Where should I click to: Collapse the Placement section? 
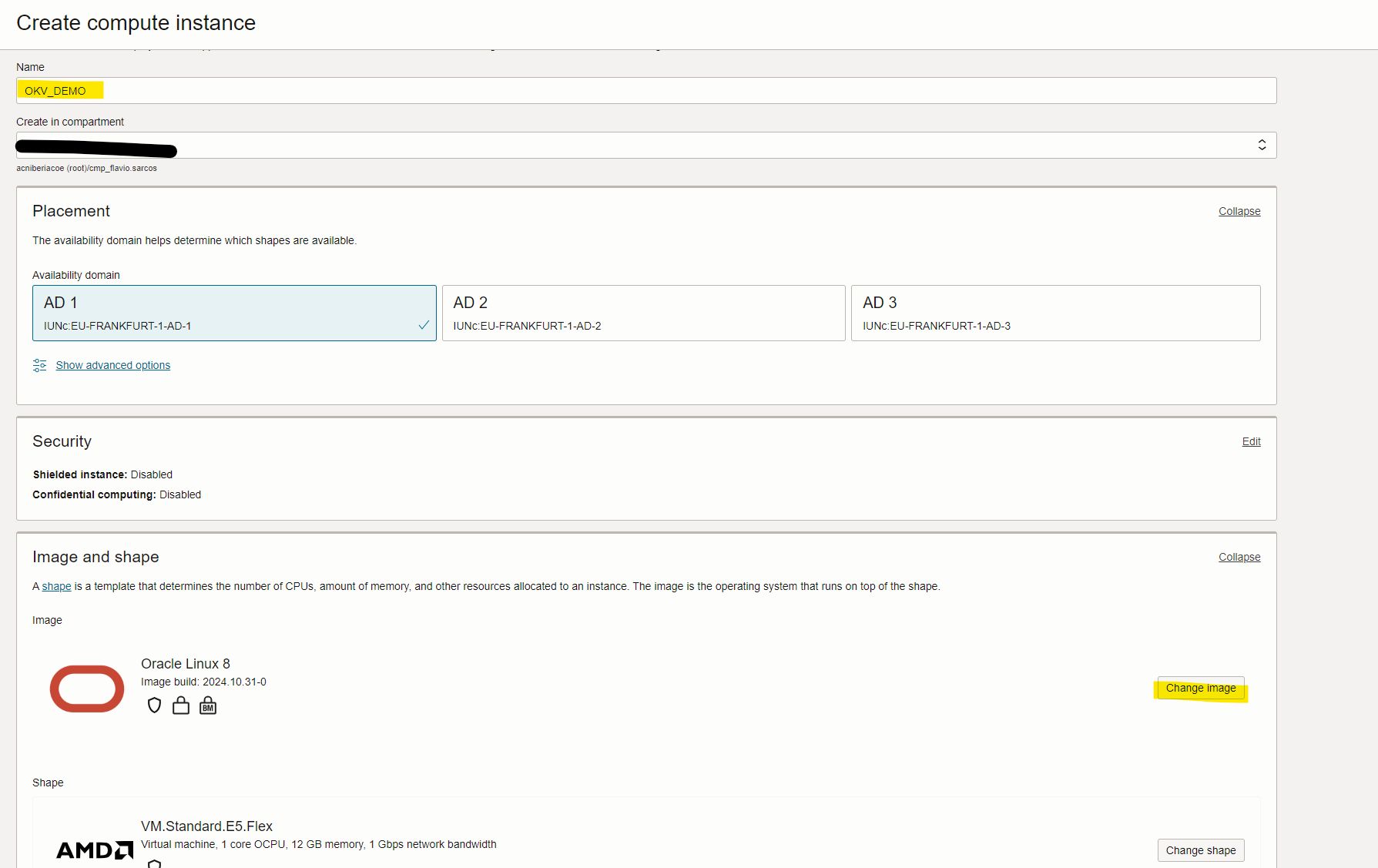(x=1239, y=211)
